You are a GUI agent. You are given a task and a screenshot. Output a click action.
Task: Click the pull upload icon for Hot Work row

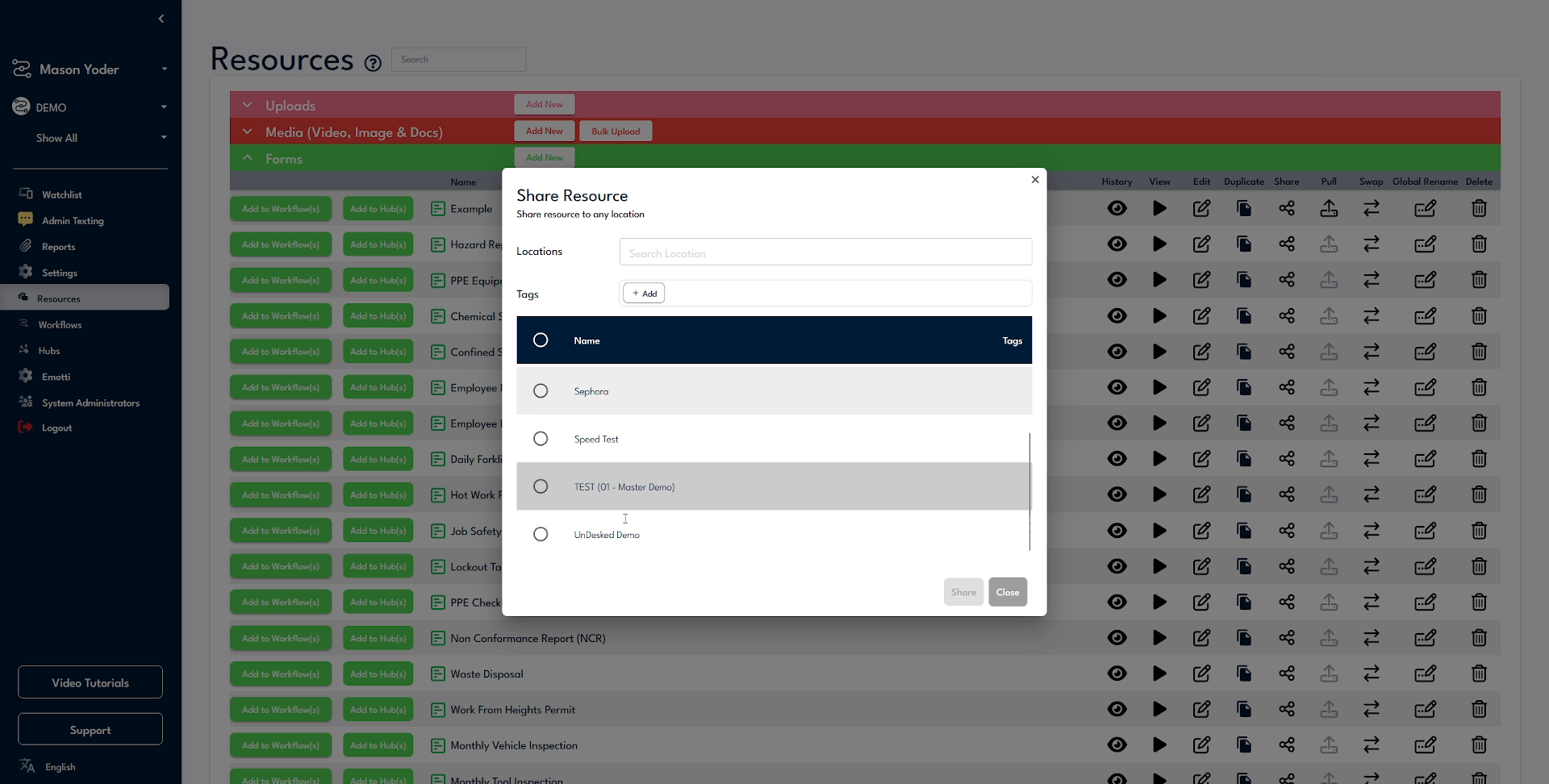pyautogui.click(x=1329, y=494)
